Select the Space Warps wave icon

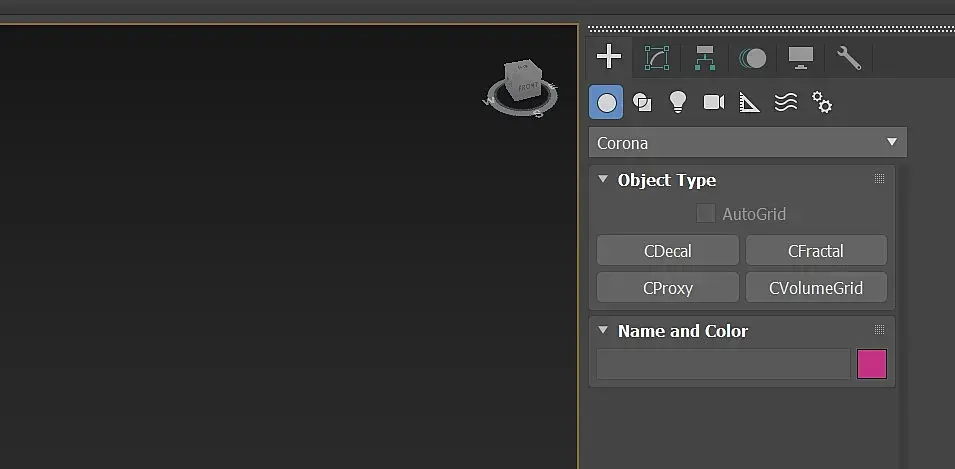pos(786,102)
